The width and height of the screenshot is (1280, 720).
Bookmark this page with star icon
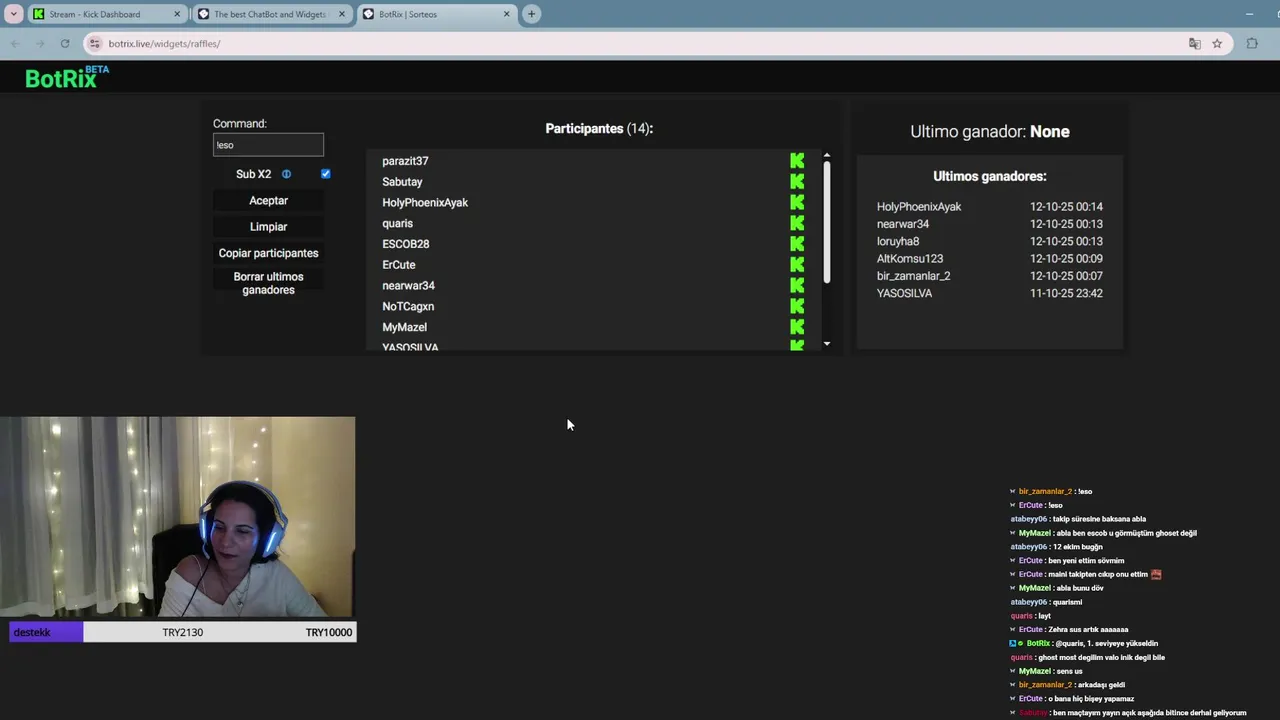click(1217, 43)
